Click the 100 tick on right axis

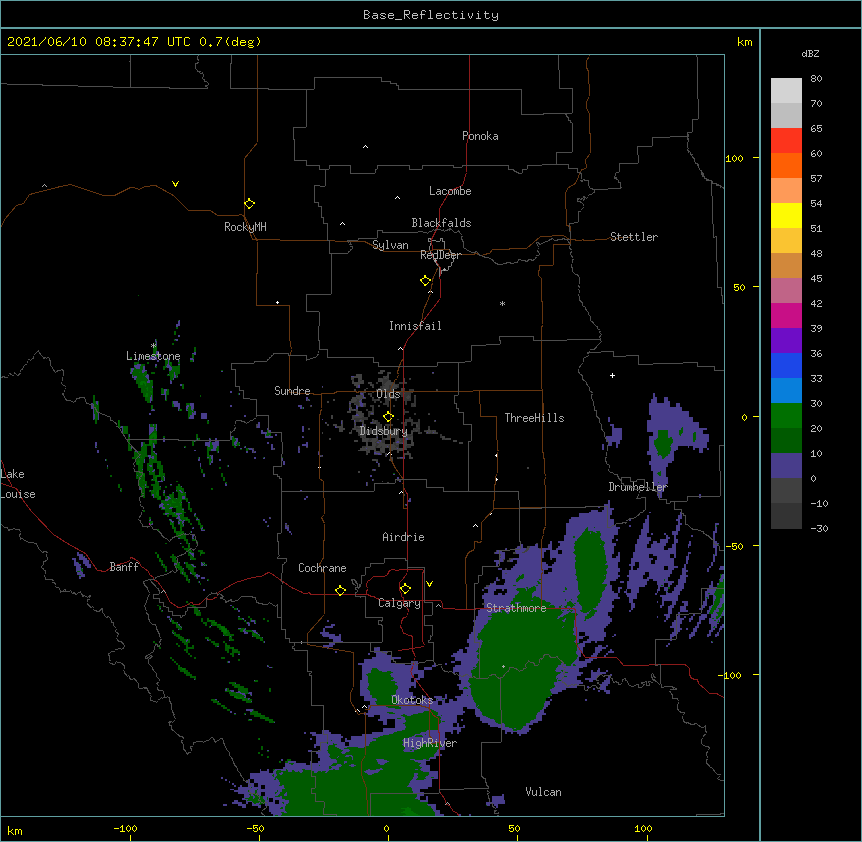point(734,158)
